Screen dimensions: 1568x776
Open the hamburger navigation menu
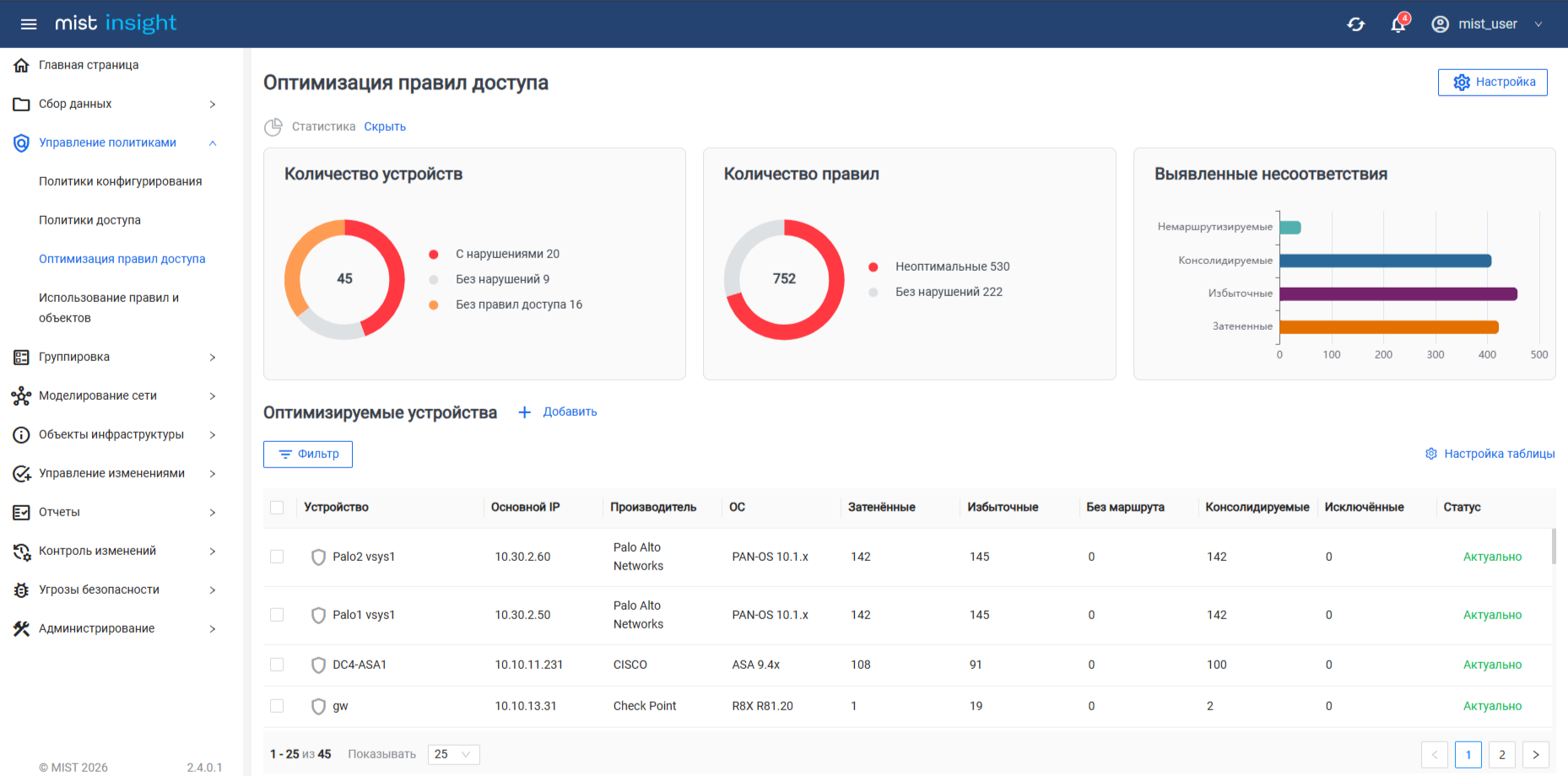(29, 24)
